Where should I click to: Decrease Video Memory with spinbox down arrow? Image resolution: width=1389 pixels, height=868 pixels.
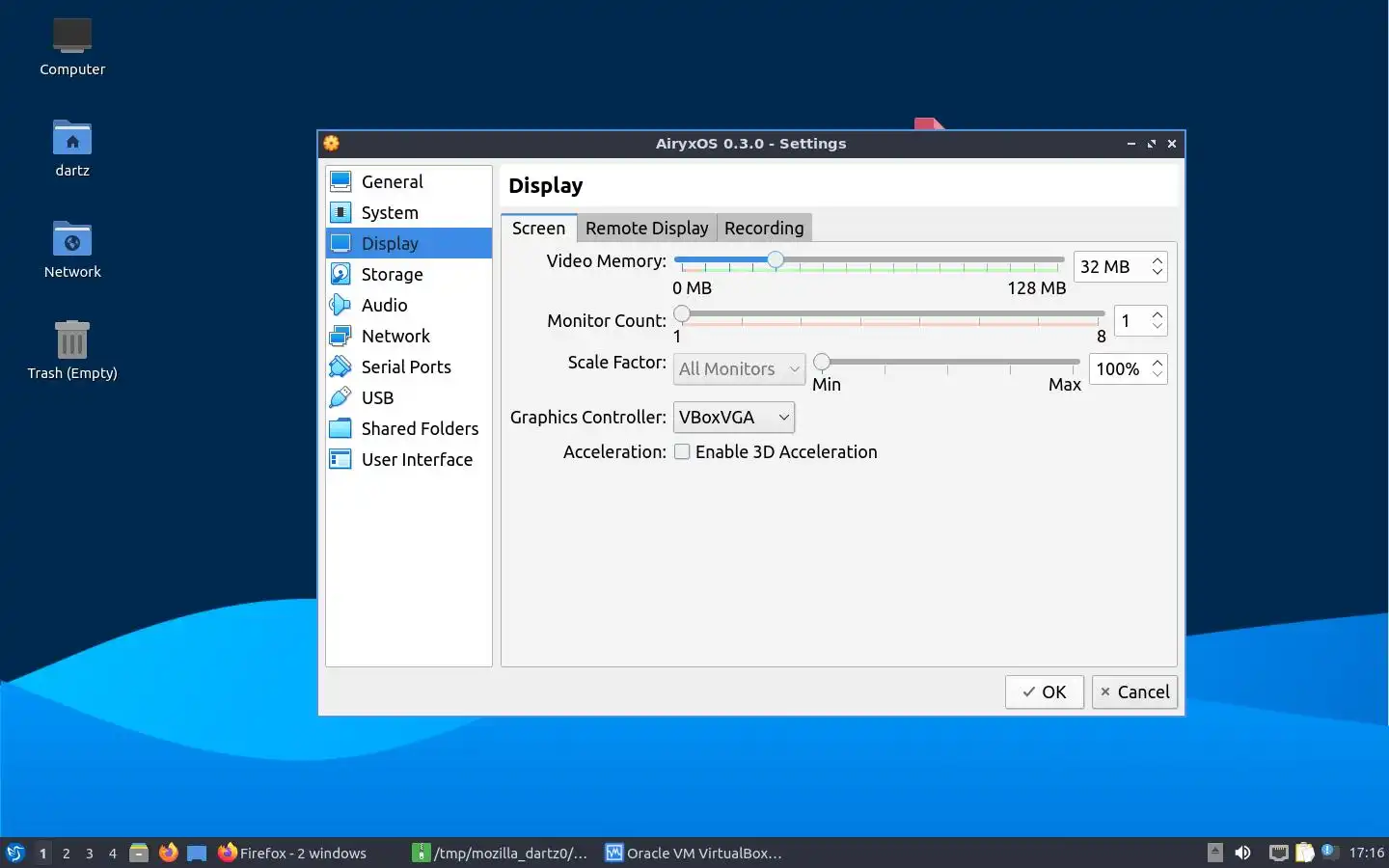[1157, 273]
